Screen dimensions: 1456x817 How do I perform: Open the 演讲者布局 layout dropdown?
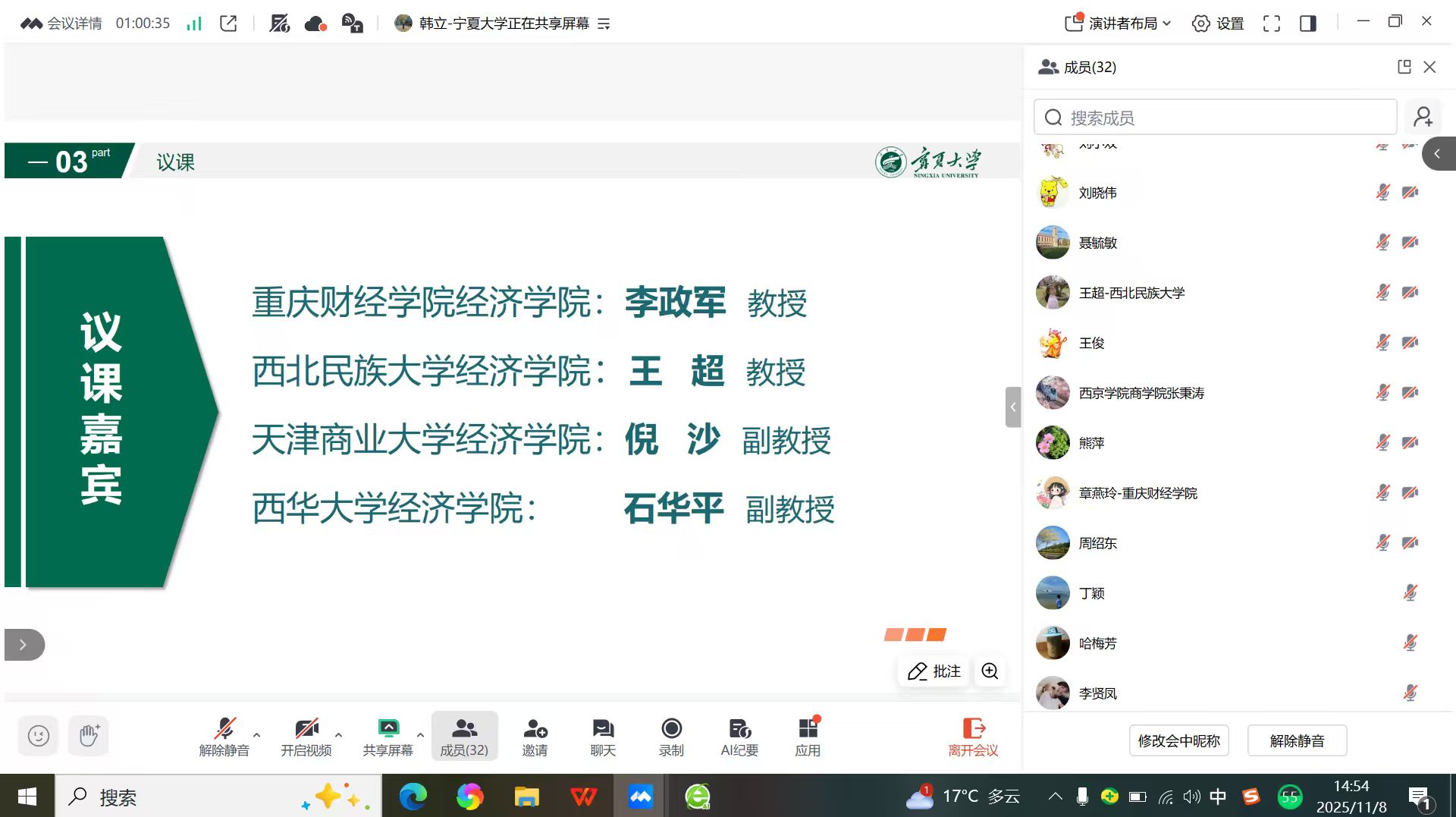click(1119, 24)
